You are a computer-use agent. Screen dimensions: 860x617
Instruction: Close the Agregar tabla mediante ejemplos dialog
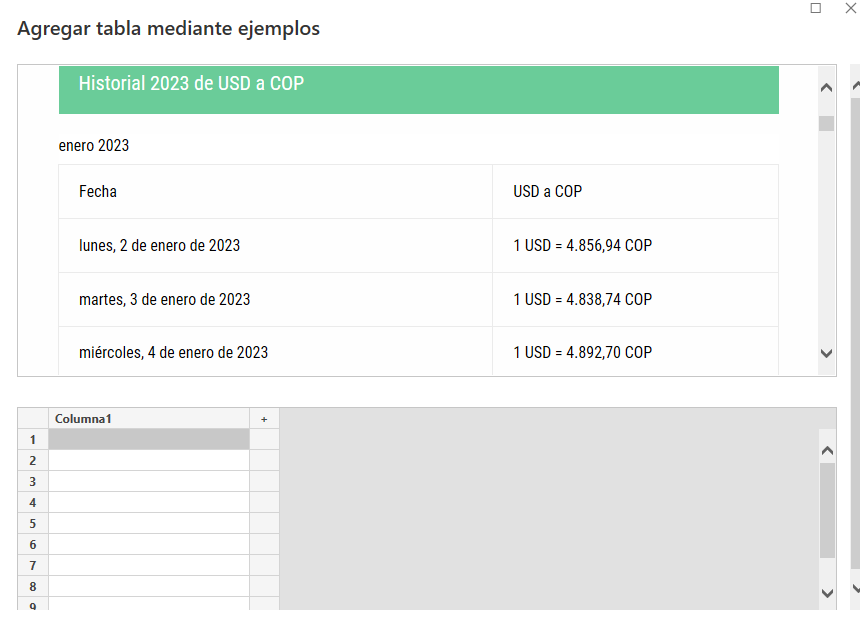[x=850, y=8]
